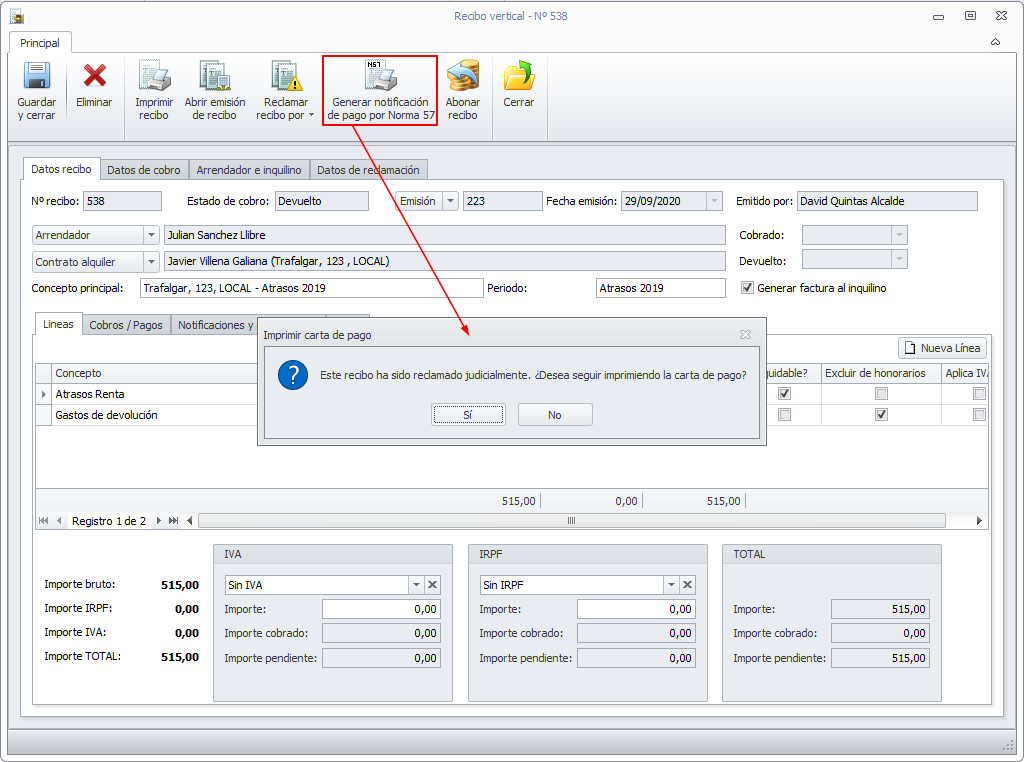Click the Abonar recibo coins icon
Screen dimensions: 1024x762
coord(462,76)
